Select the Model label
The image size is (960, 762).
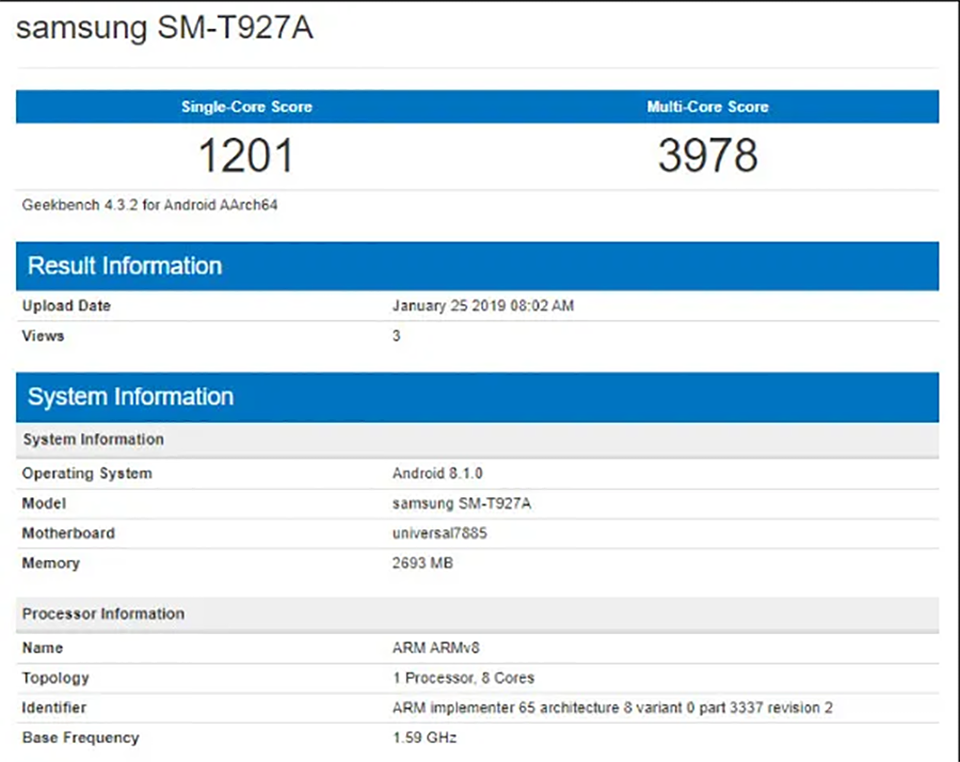click(x=43, y=503)
